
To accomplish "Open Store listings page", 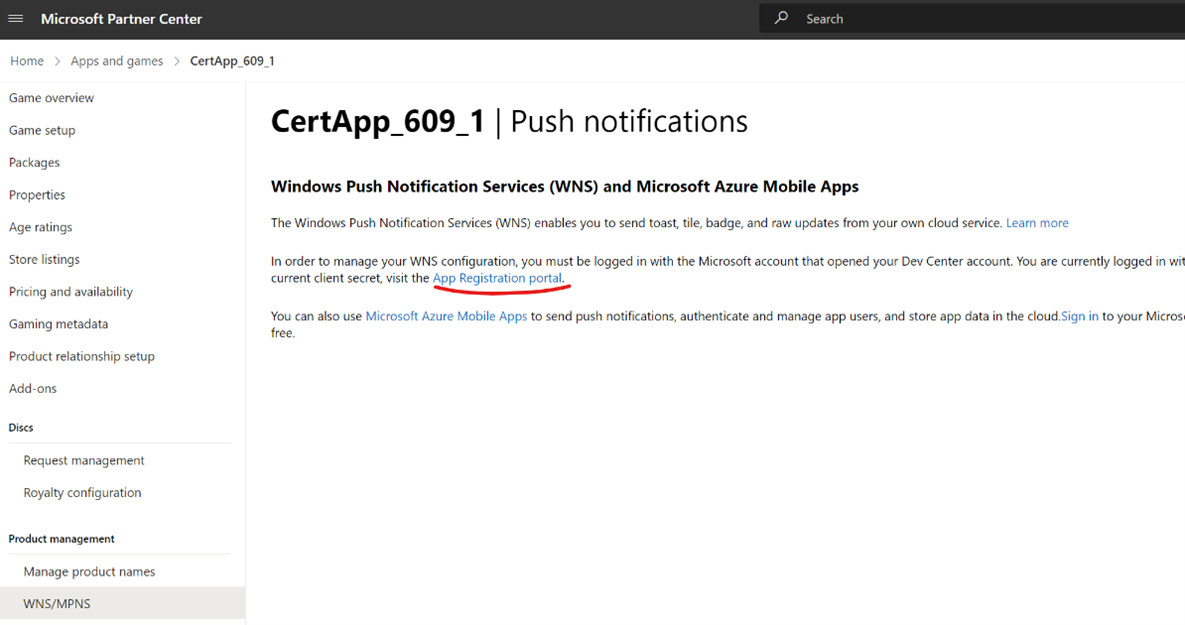I will [x=44, y=259].
